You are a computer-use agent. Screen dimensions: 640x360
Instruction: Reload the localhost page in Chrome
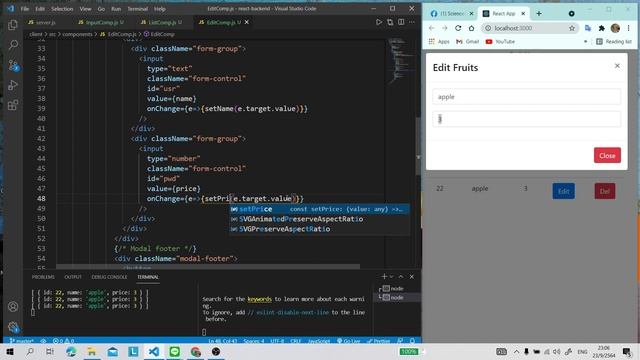pos(458,28)
